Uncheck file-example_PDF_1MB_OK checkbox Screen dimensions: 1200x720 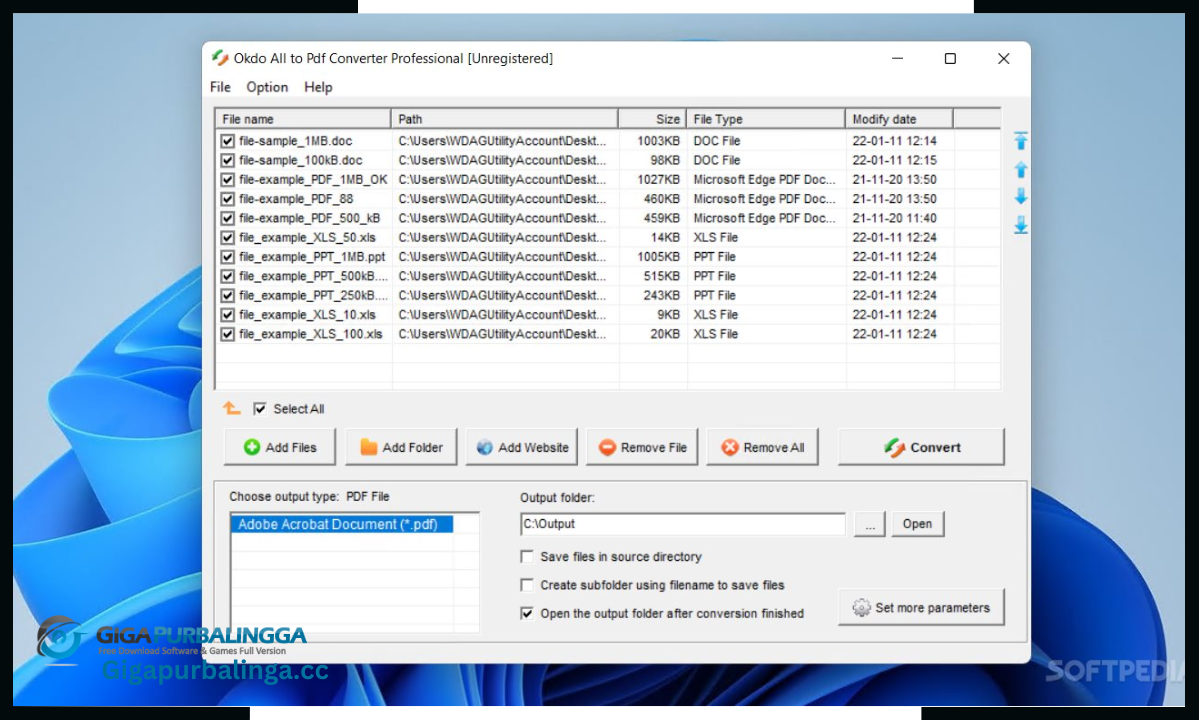(228, 180)
